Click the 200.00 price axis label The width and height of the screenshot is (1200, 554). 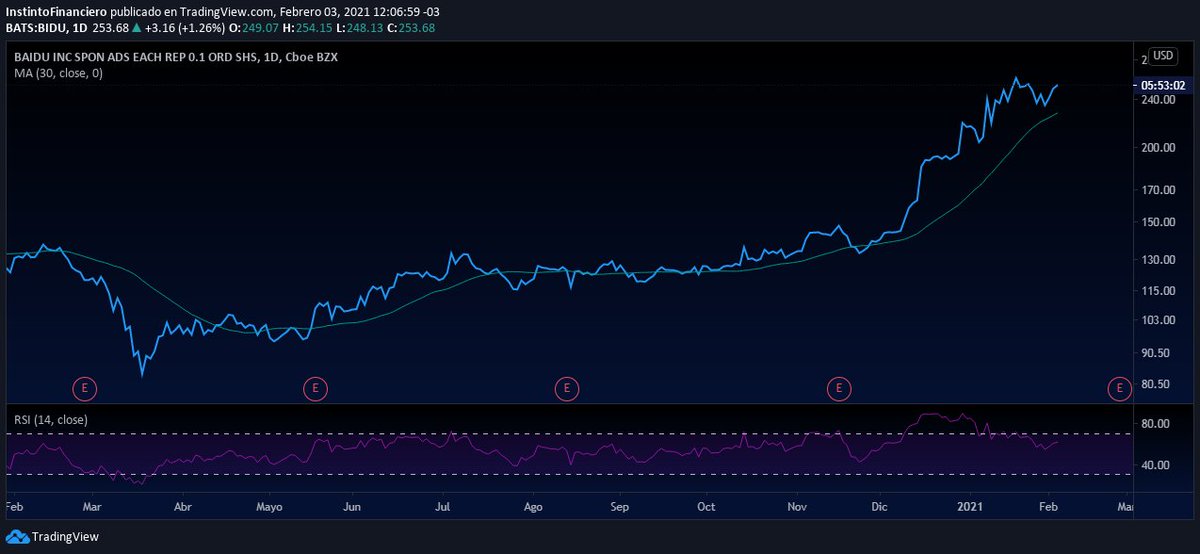pyautogui.click(x=1157, y=147)
